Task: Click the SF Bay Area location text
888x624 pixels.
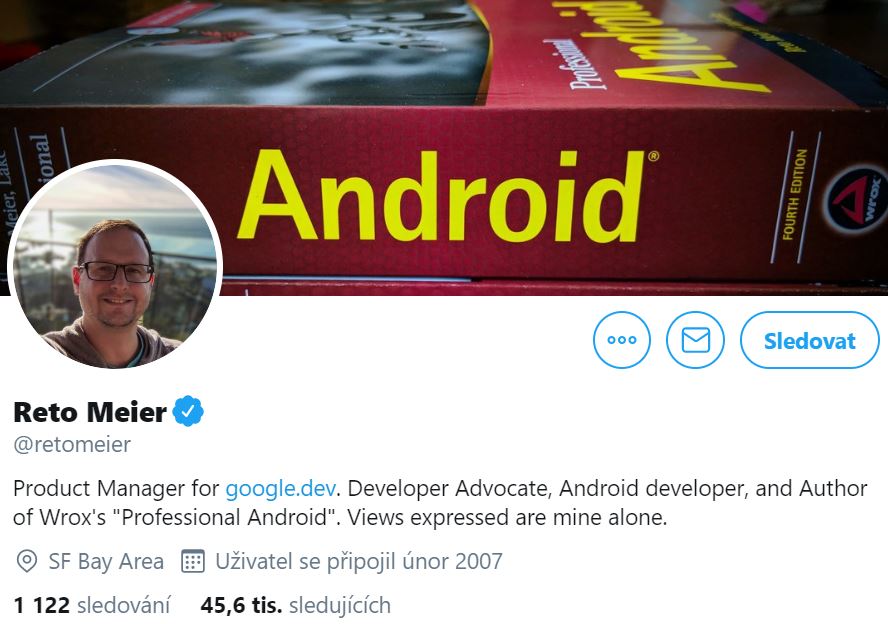Action: coord(106,561)
